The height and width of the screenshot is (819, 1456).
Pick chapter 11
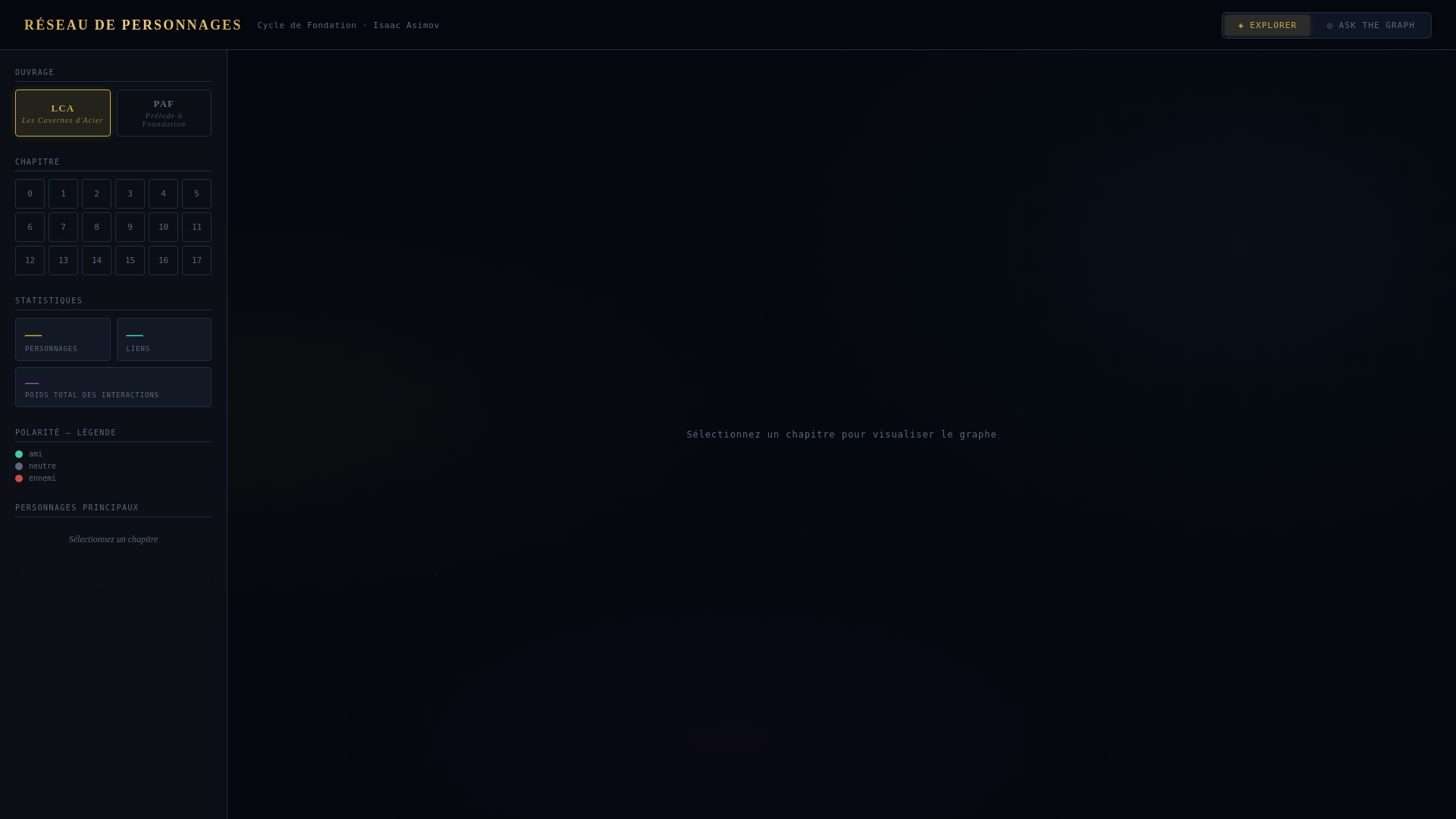196,227
